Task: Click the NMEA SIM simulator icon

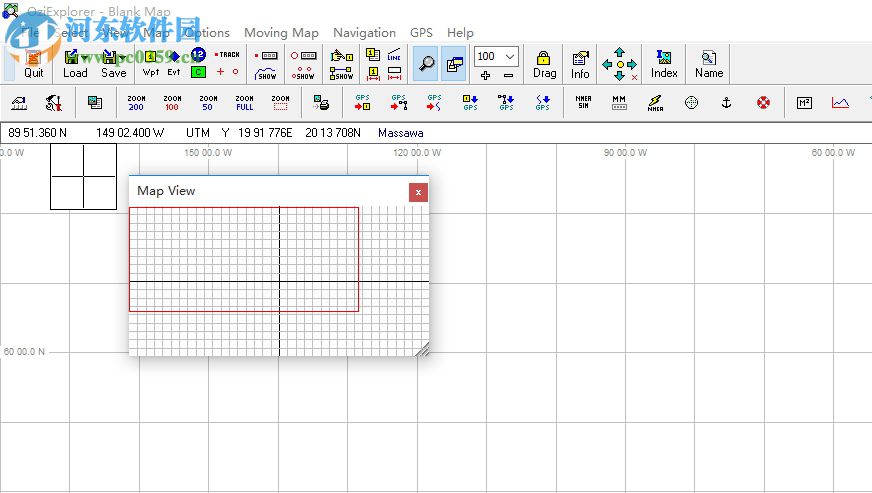Action: (583, 102)
